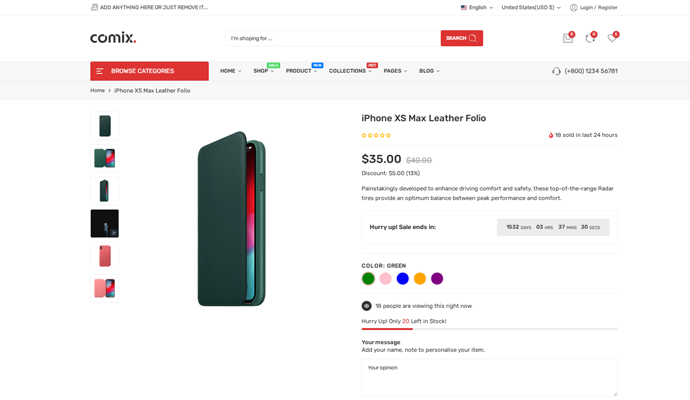Open the wishlist heart icon

pyautogui.click(x=612, y=38)
